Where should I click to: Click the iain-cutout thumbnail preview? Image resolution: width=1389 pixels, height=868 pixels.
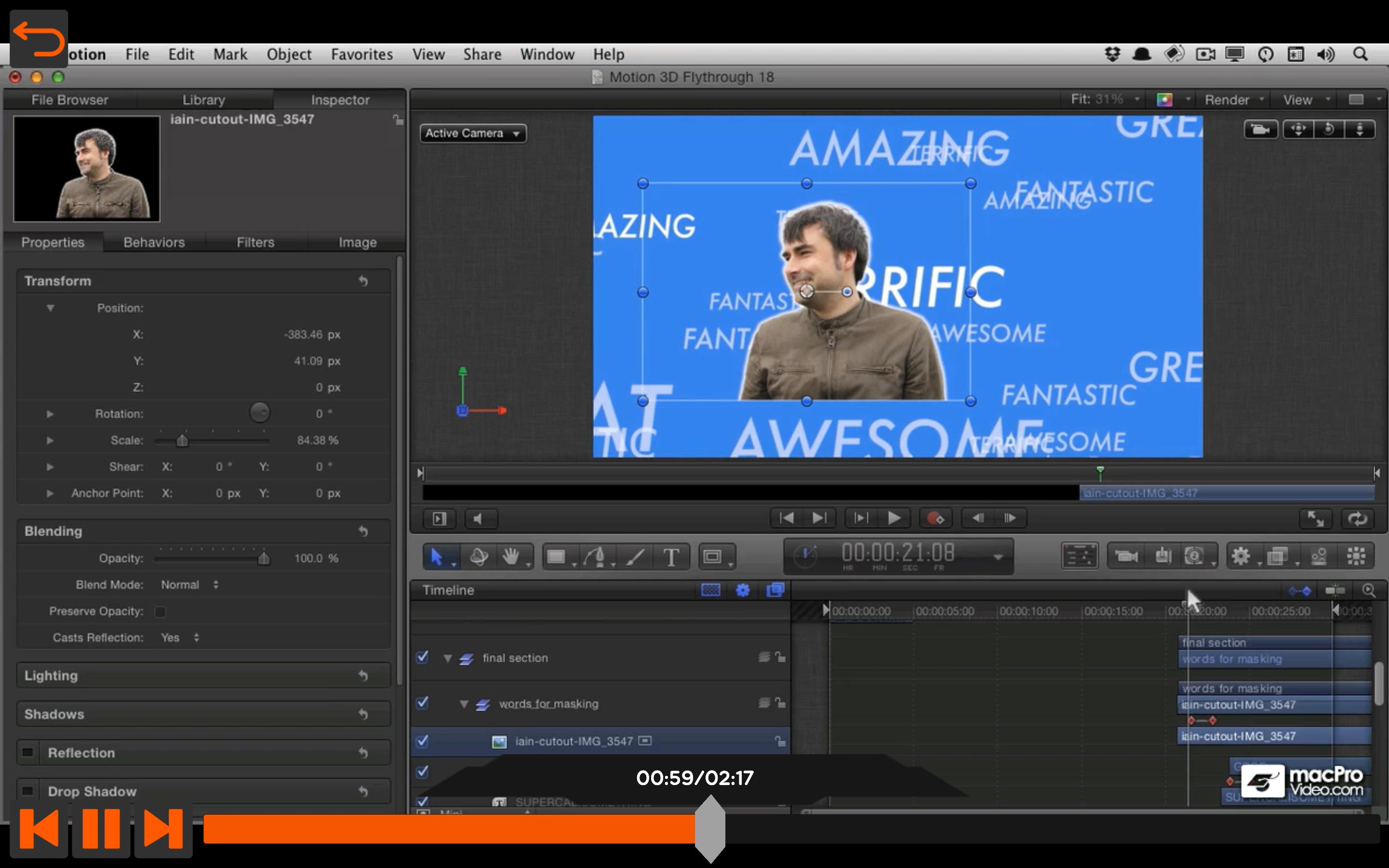click(87, 169)
